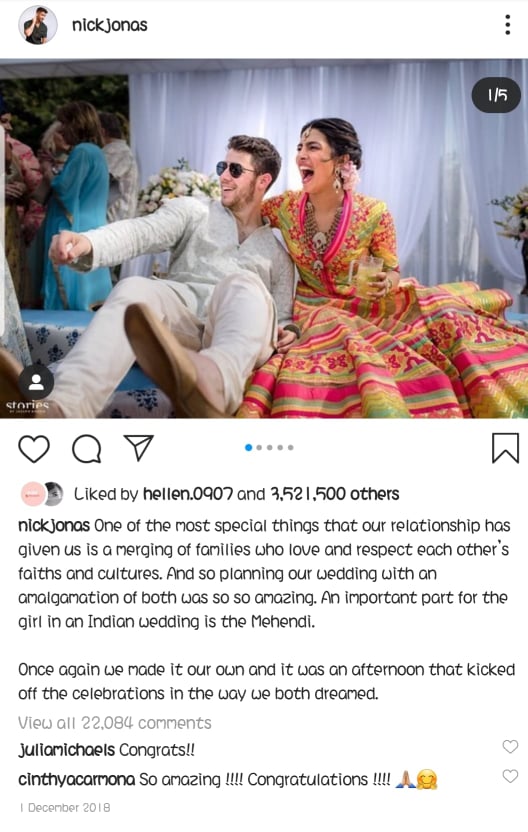Open cinthyacarmona commenter profile

pyautogui.click(x=76, y=779)
